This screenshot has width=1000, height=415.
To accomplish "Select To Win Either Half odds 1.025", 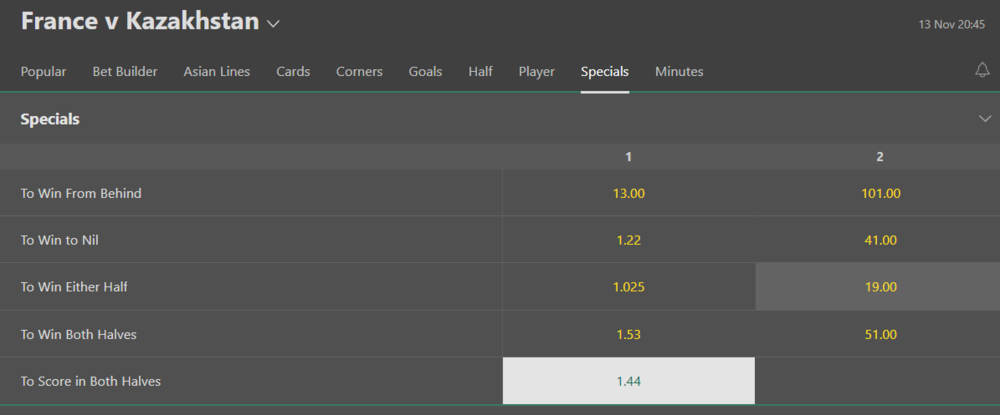I will (628, 287).
